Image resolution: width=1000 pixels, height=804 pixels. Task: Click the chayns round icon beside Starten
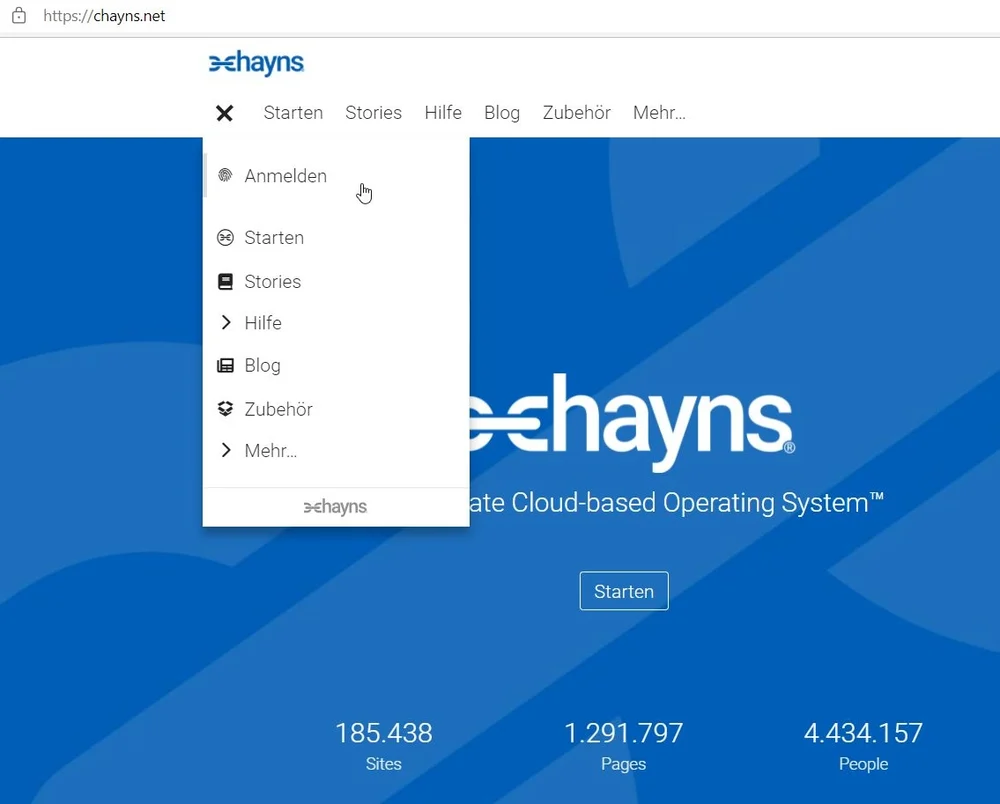click(225, 238)
